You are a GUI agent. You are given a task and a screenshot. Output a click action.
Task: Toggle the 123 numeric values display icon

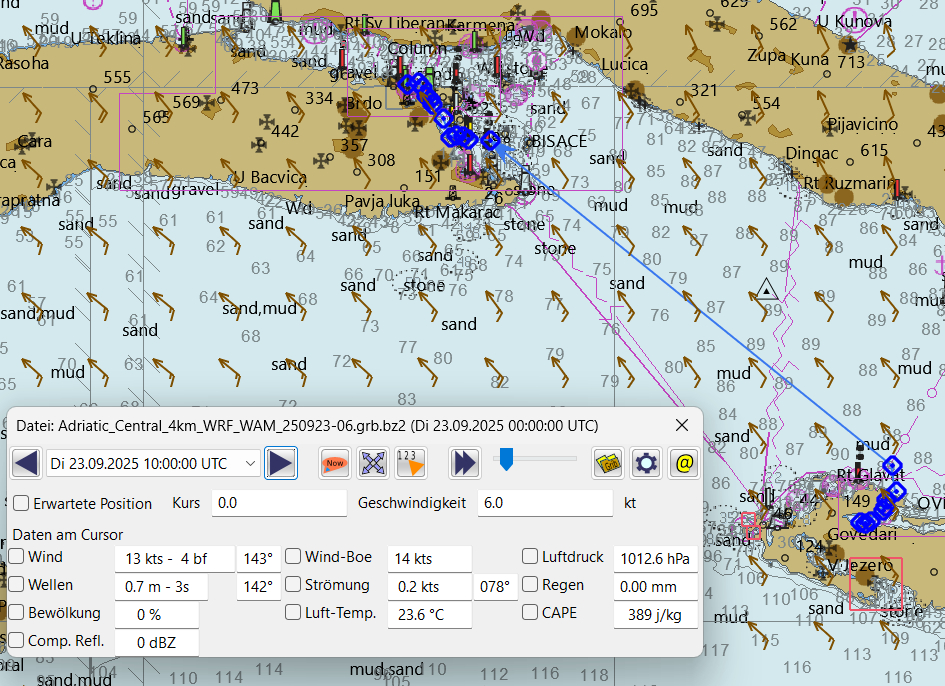coord(410,463)
